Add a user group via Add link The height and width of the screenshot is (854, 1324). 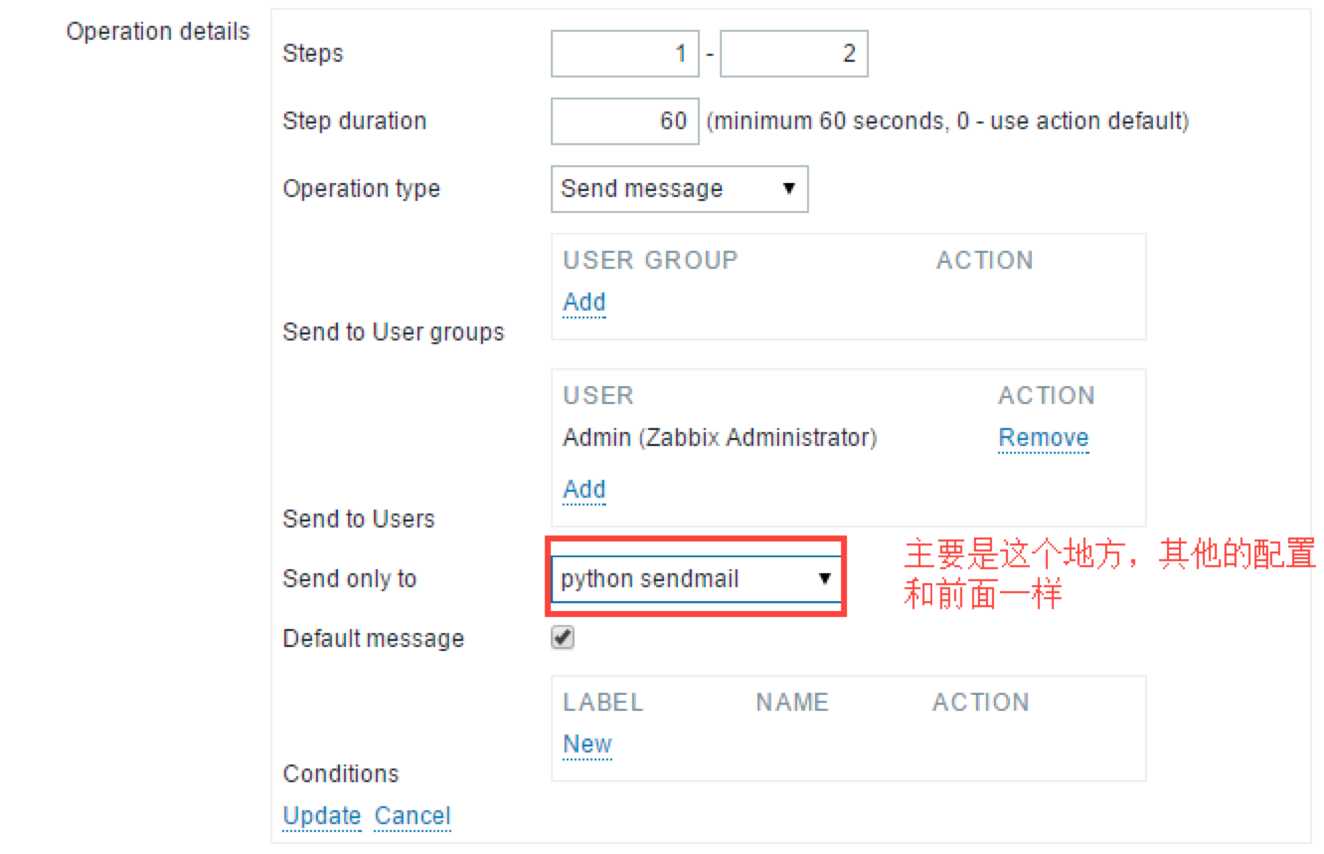584,302
